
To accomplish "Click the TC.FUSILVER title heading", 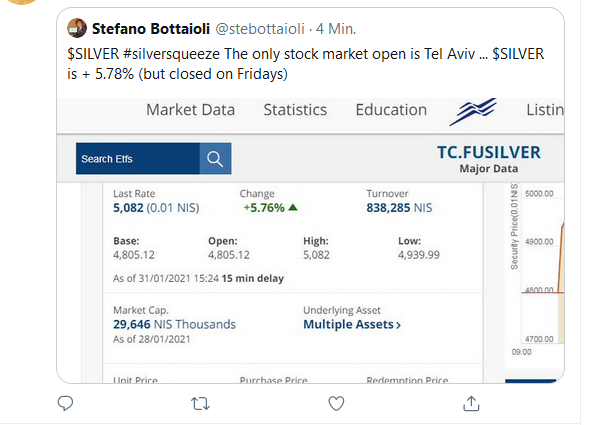I will (489, 152).
